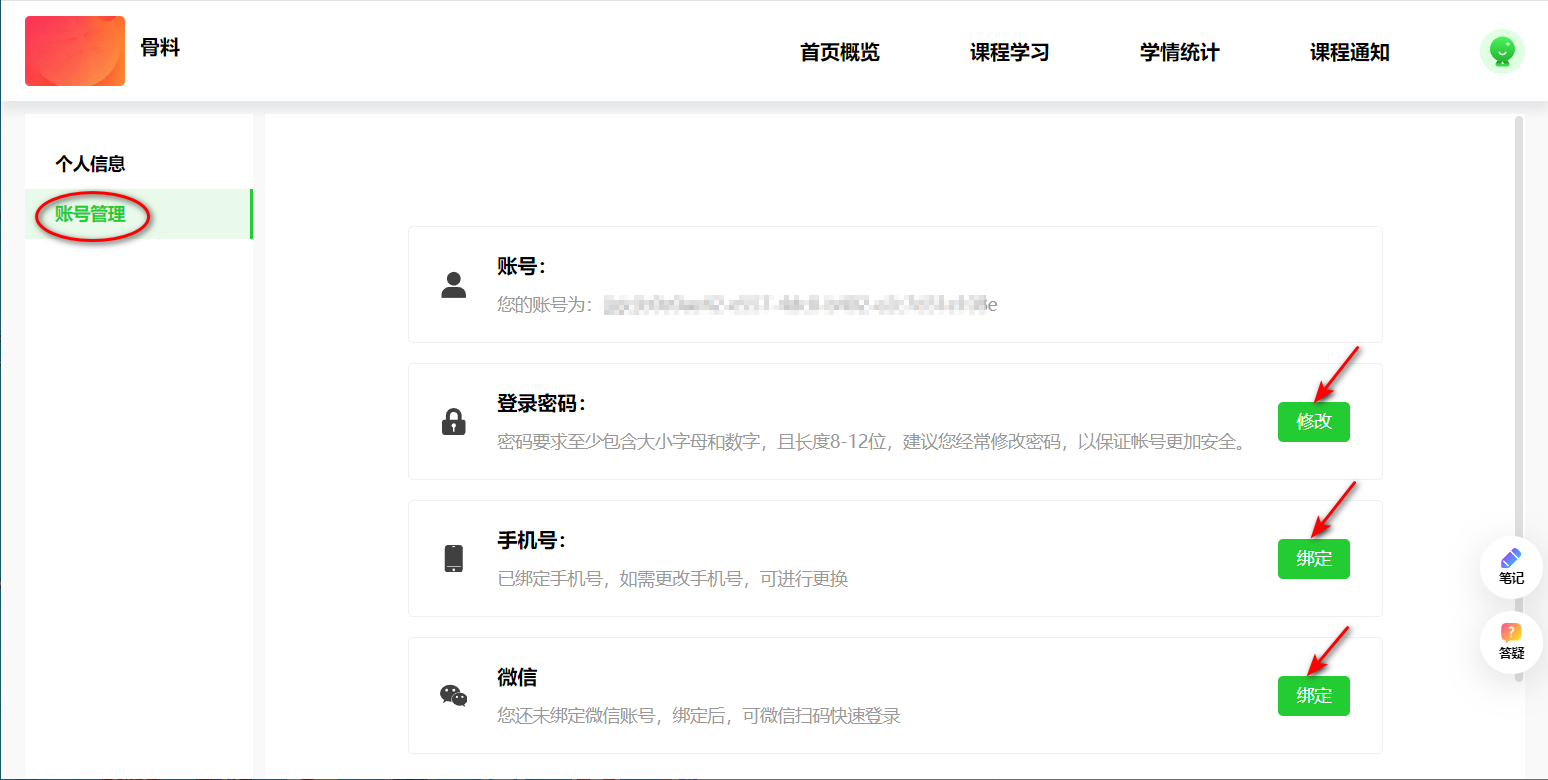The image size is (1548, 780).
Task: Click the lock icon beside 登录密码
Action: pos(454,422)
